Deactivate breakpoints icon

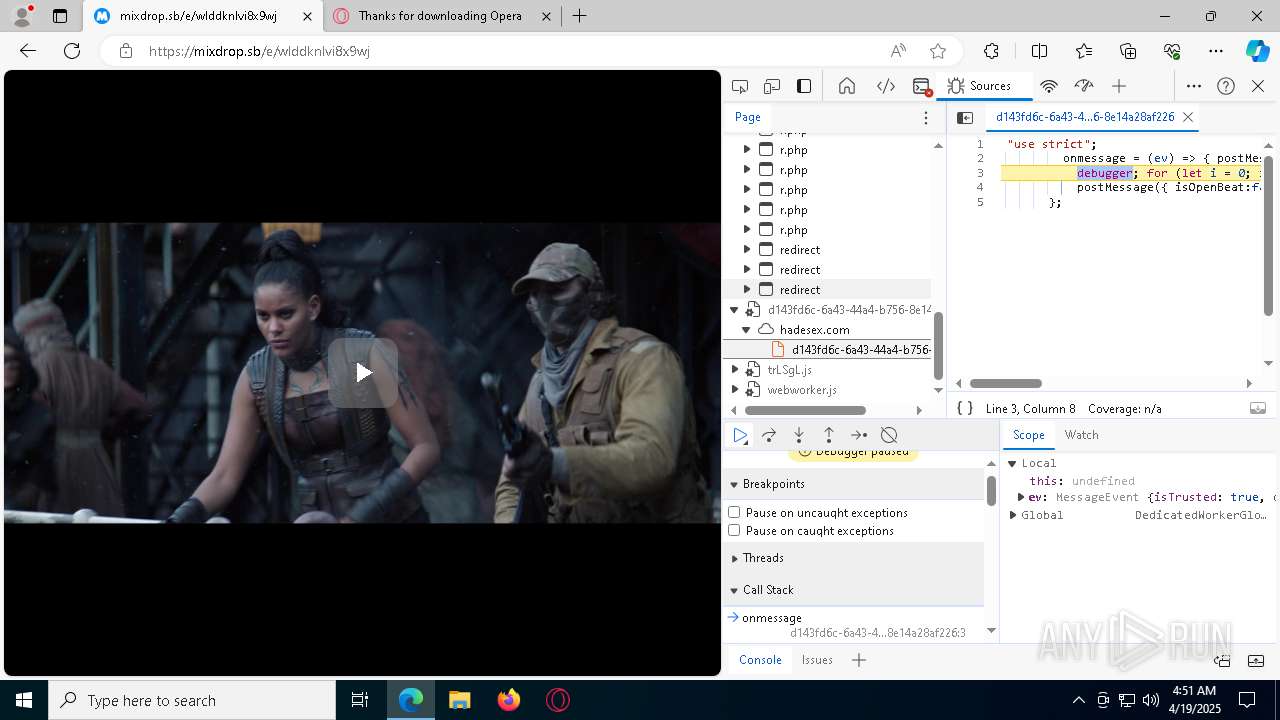tap(889, 435)
